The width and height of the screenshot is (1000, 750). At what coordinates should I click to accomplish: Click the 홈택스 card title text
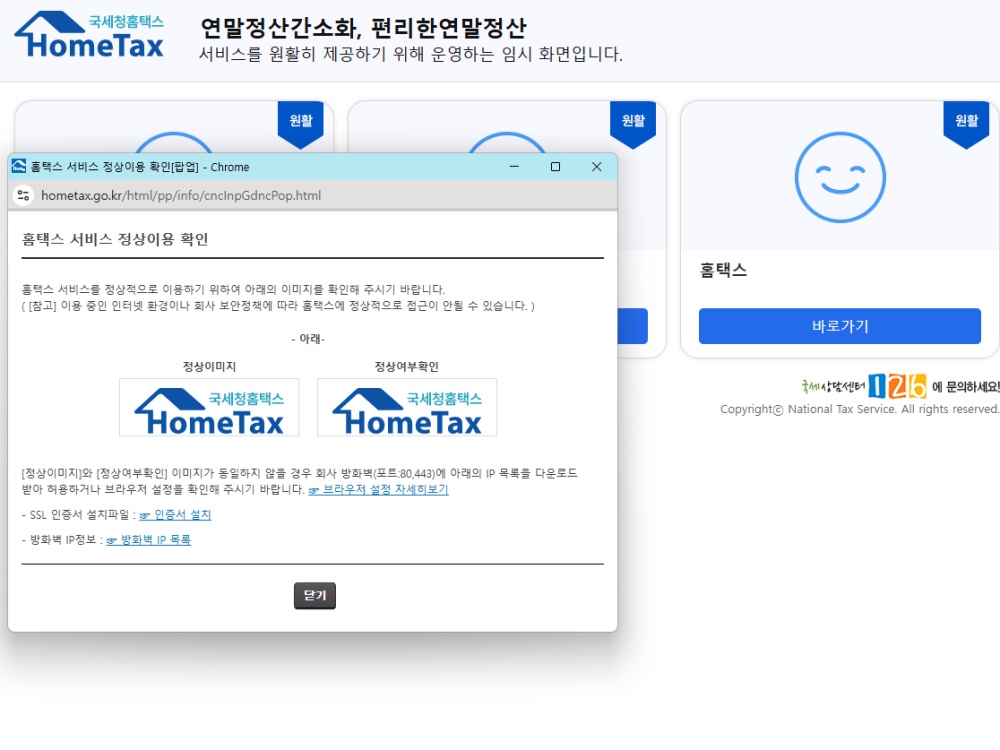(723, 270)
